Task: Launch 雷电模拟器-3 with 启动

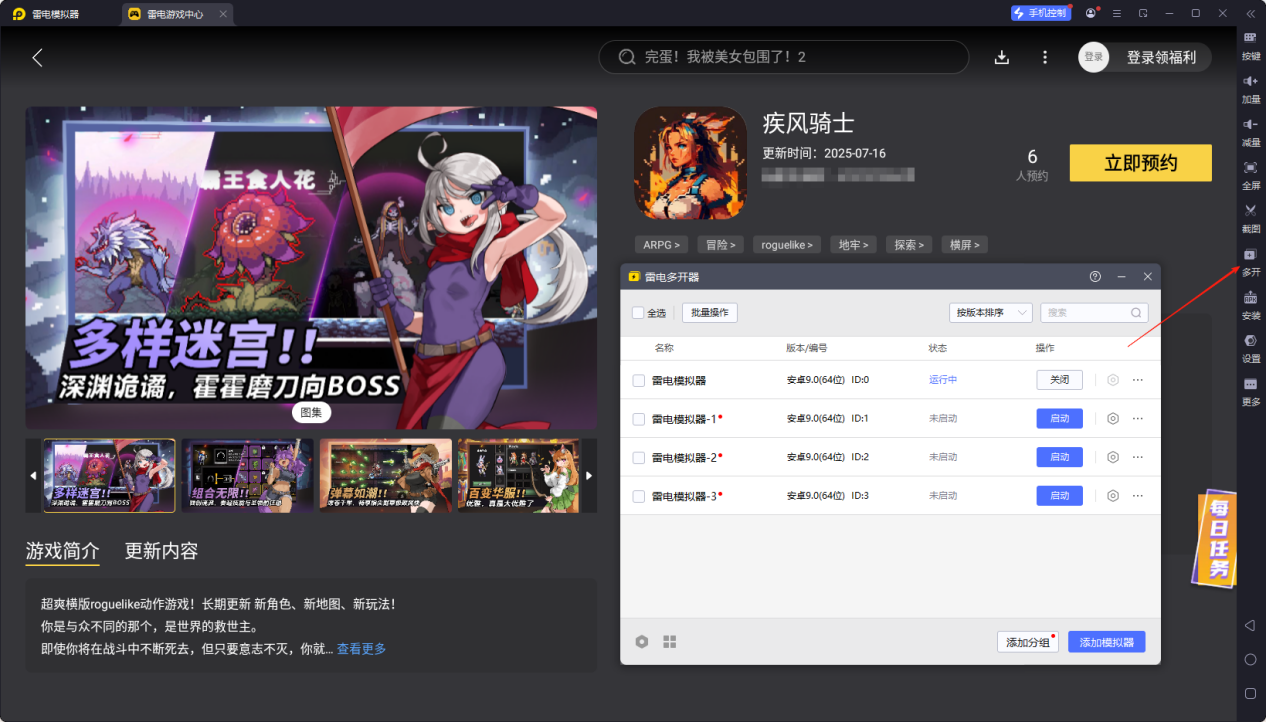Action: (1059, 495)
